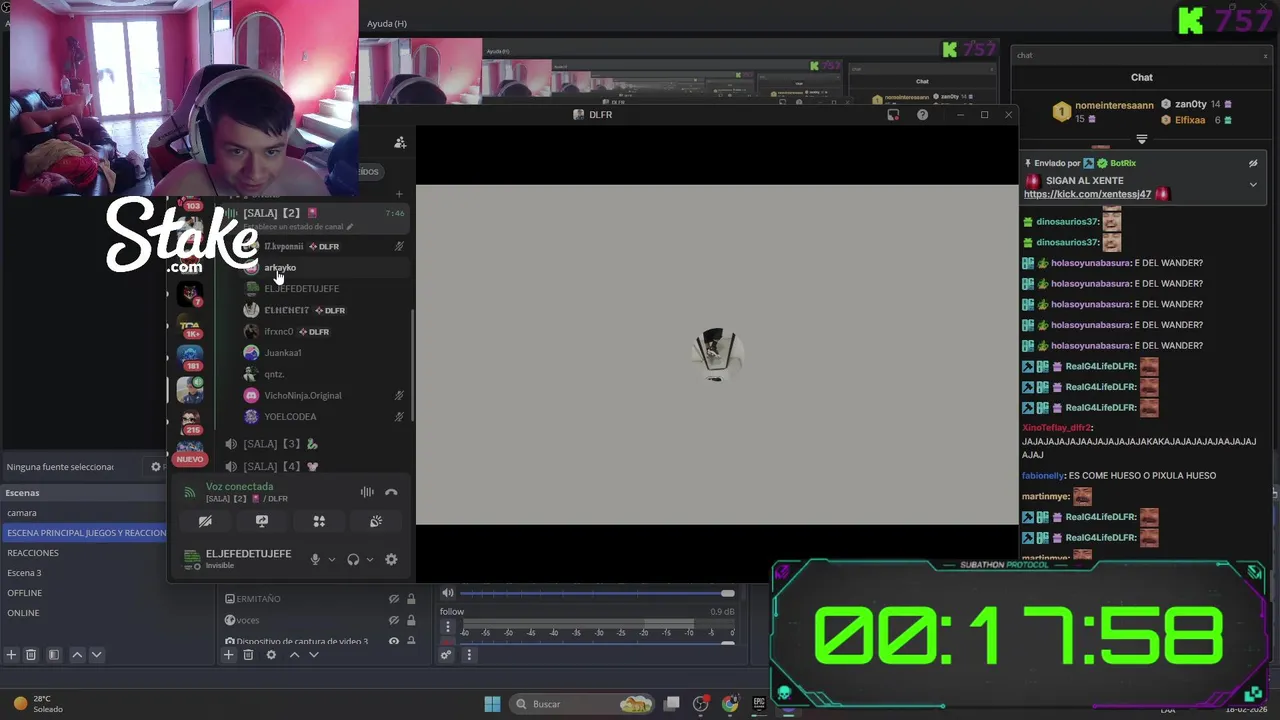Open Task View in the taskbar
Viewport: 1280px width, 720px height.
click(672, 704)
